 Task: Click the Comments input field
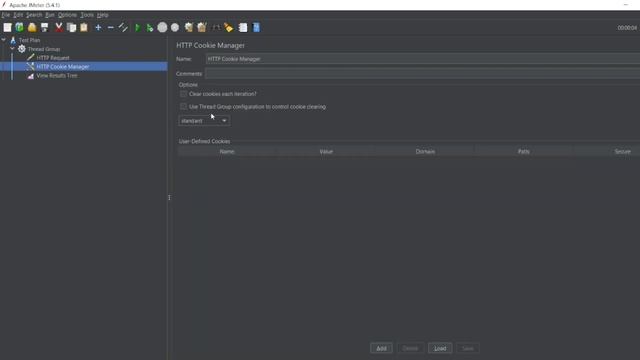pos(423,74)
